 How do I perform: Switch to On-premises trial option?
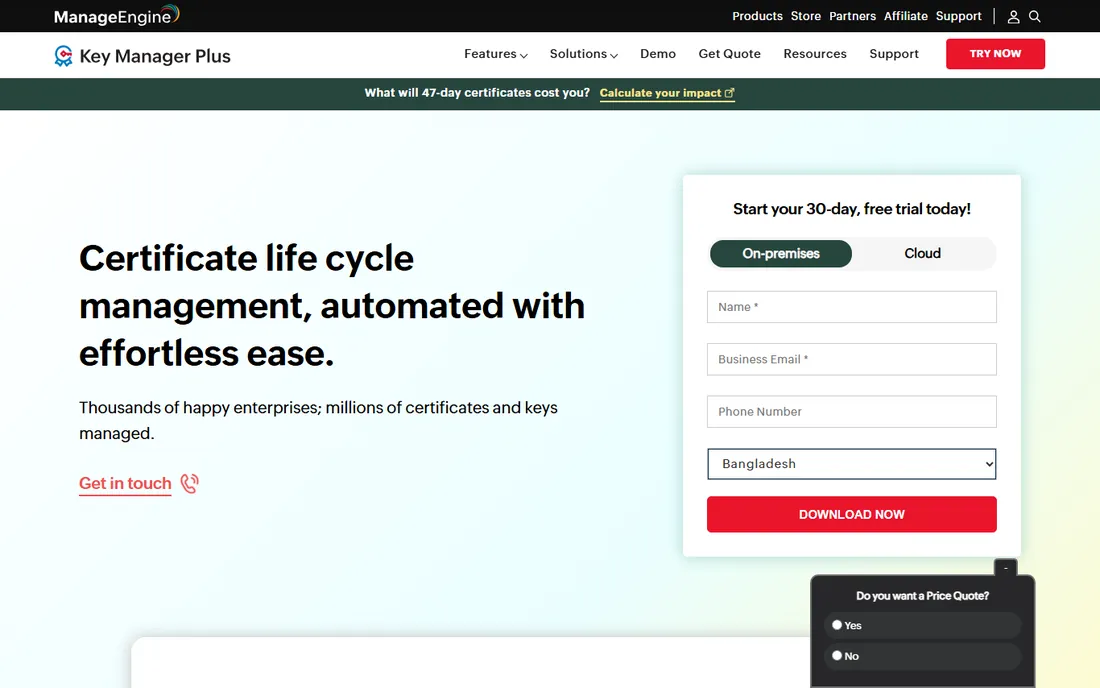[x=781, y=253]
